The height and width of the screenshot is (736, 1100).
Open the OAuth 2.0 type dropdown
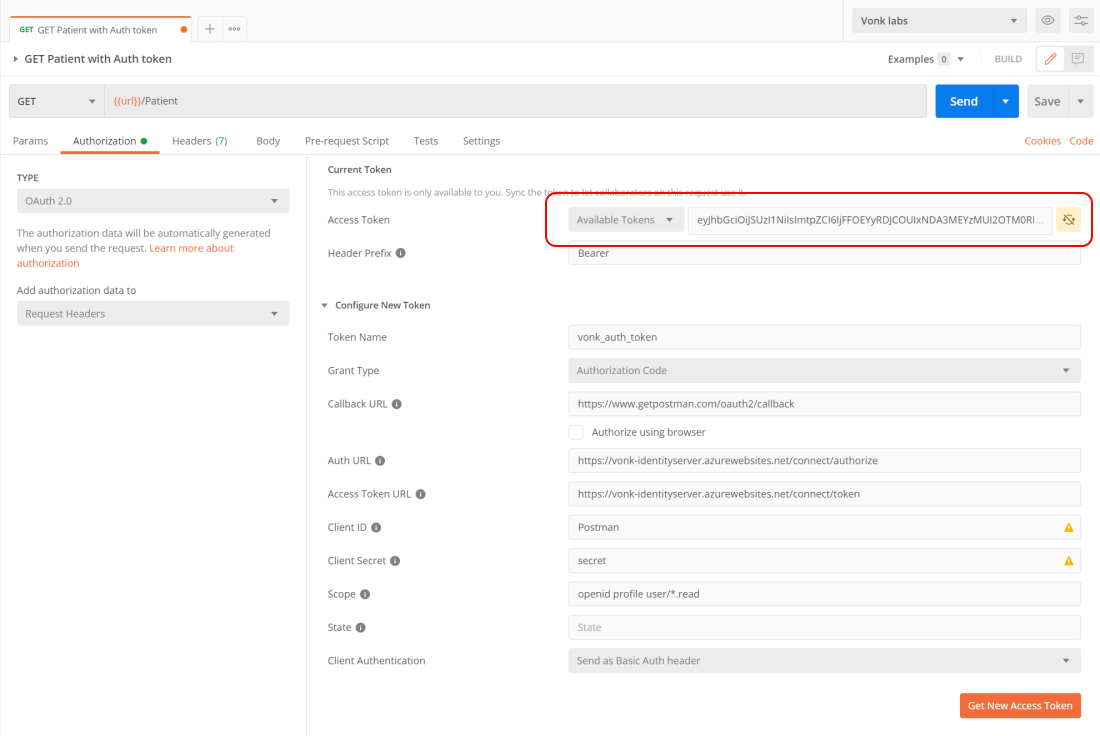(153, 201)
